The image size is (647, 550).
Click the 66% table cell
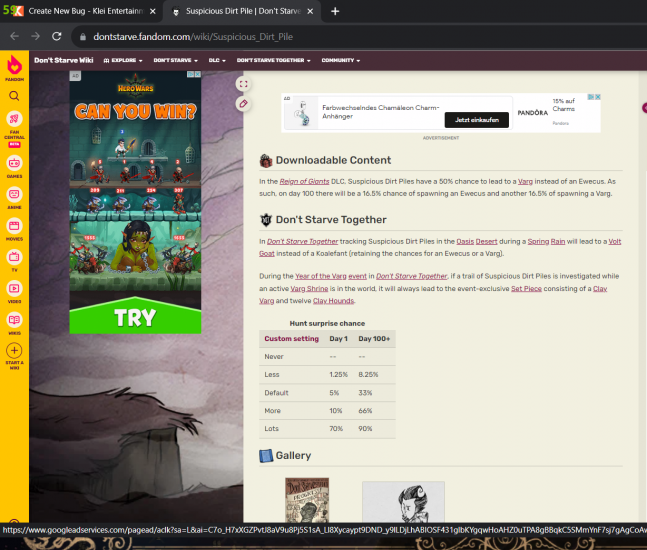pos(365,411)
